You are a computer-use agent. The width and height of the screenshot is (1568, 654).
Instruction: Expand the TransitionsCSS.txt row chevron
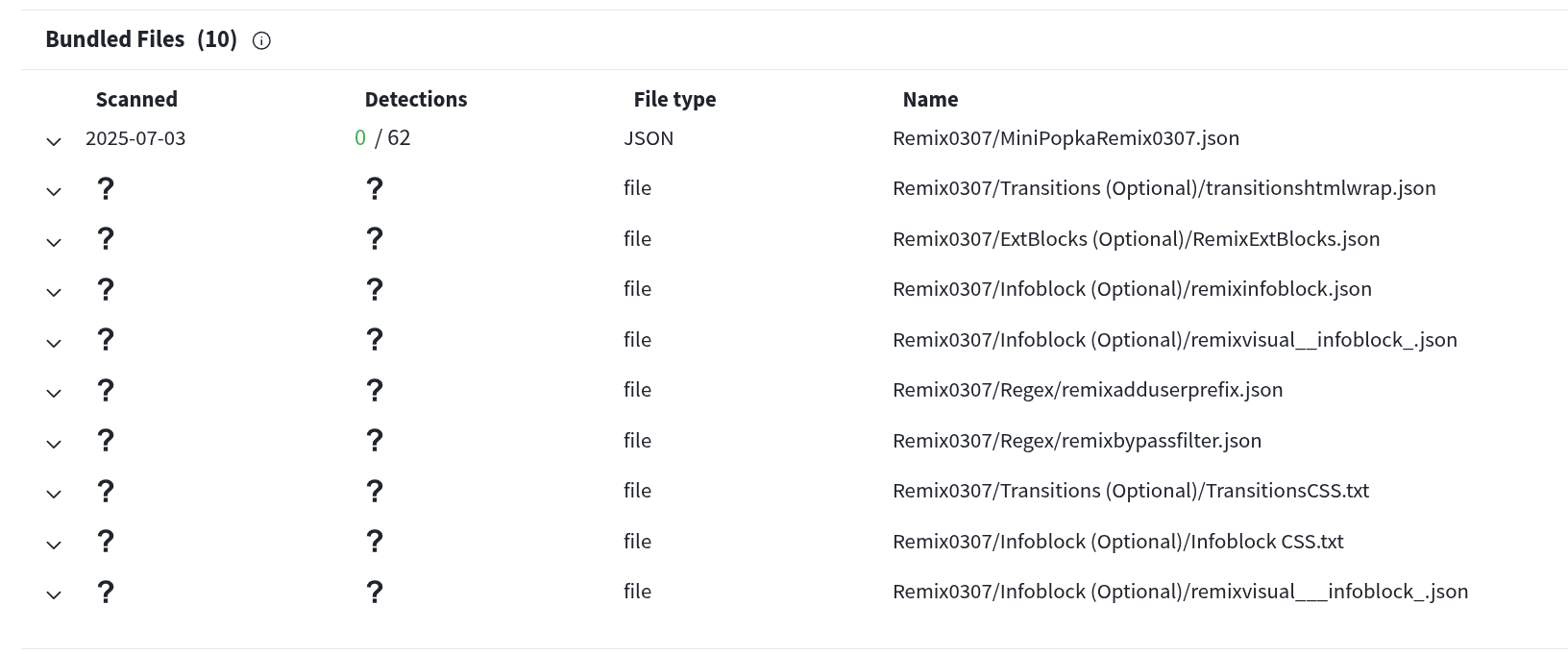click(54, 495)
